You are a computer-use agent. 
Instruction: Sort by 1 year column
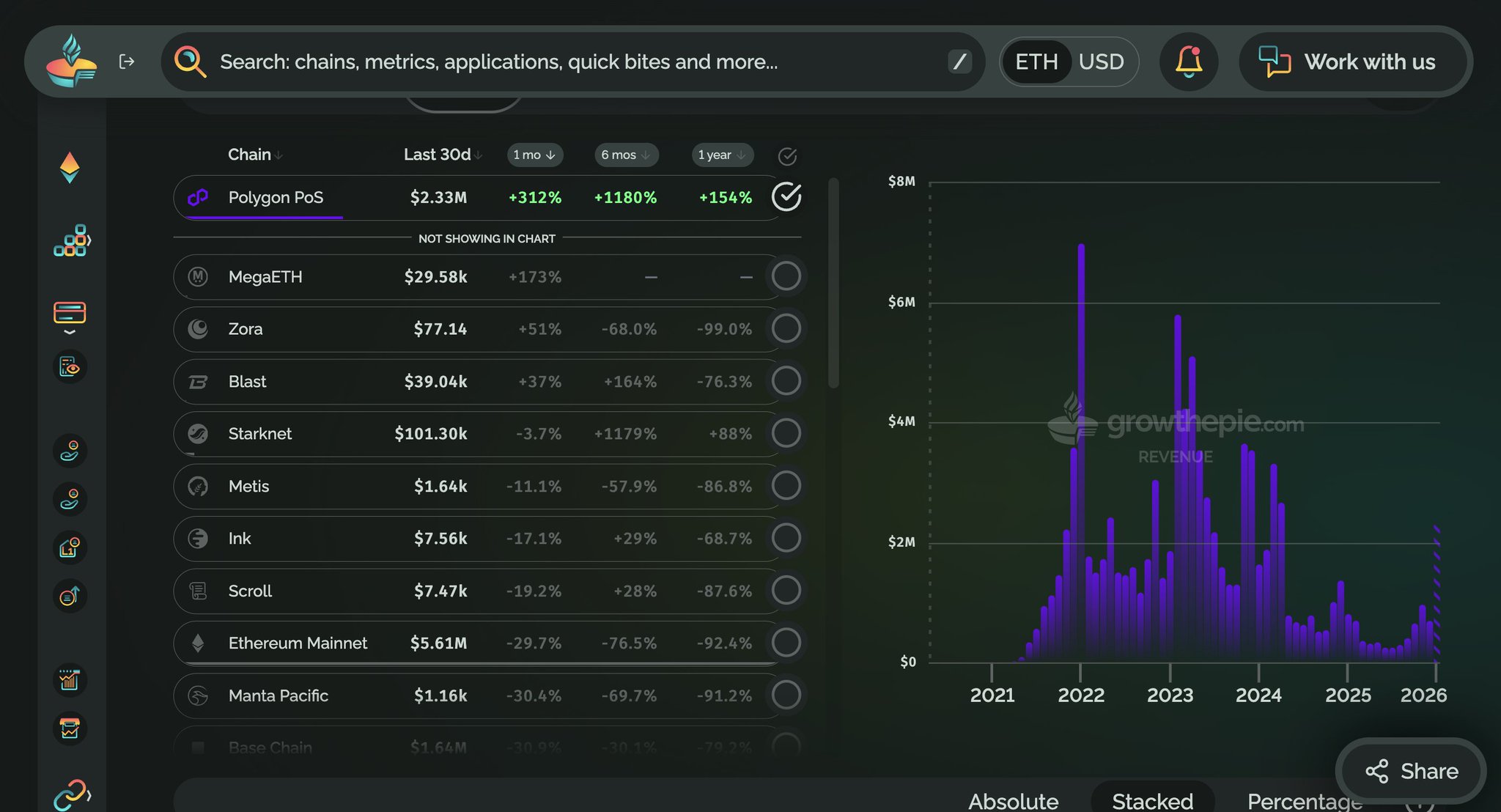pyautogui.click(x=722, y=155)
